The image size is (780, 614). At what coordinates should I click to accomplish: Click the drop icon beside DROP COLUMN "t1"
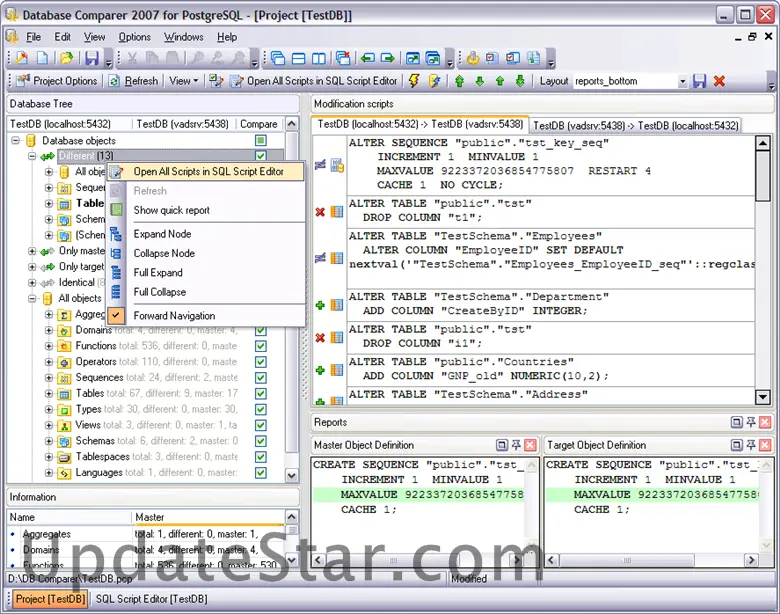(x=321, y=211)
